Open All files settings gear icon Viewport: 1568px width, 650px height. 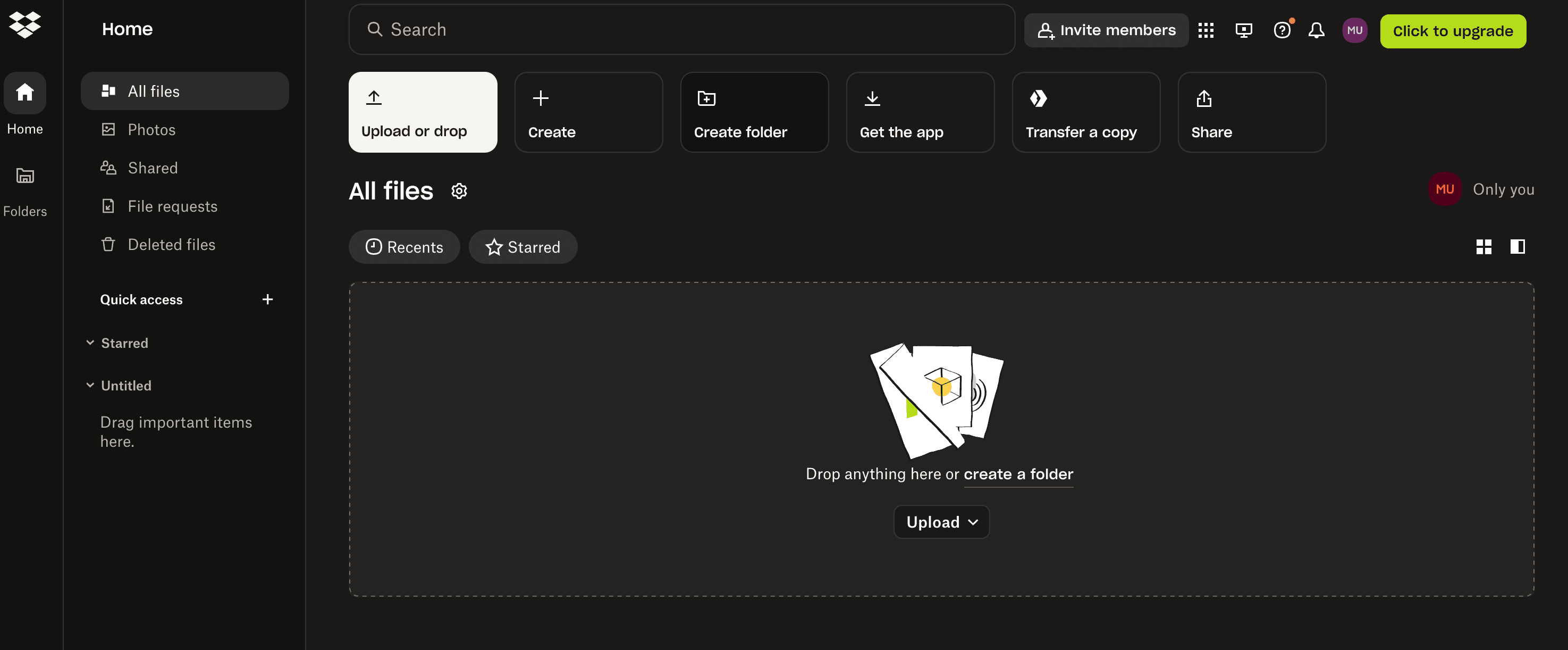459,191
